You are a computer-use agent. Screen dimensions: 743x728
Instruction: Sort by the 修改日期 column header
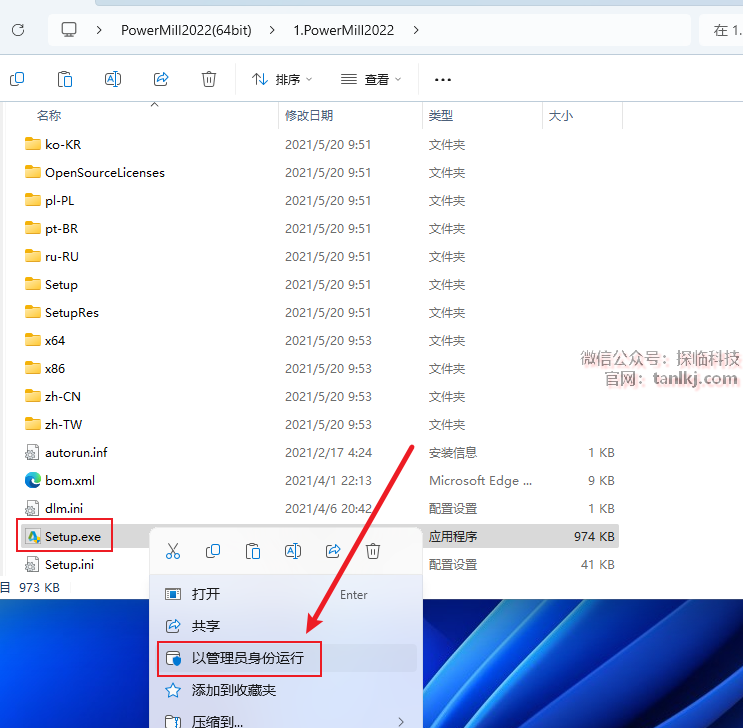pyautogui.click(x=309, y=116)
